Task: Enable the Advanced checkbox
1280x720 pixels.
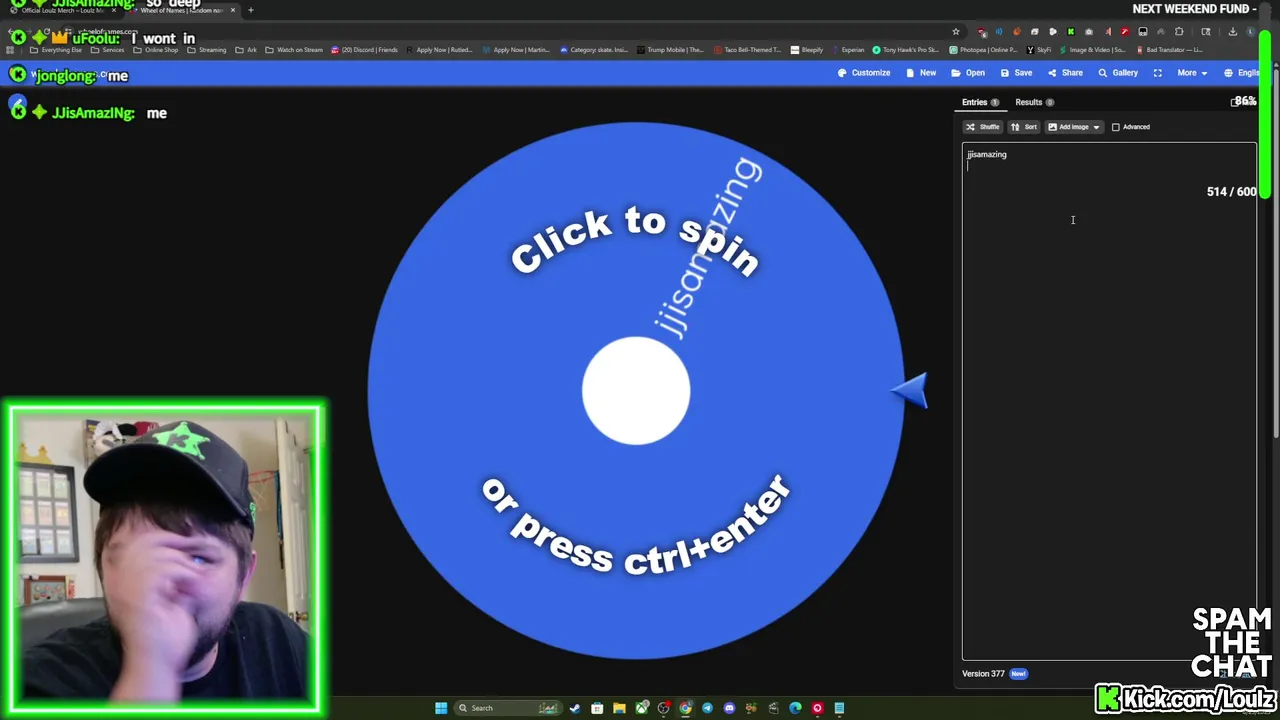Action: [x=1116, y=127]
